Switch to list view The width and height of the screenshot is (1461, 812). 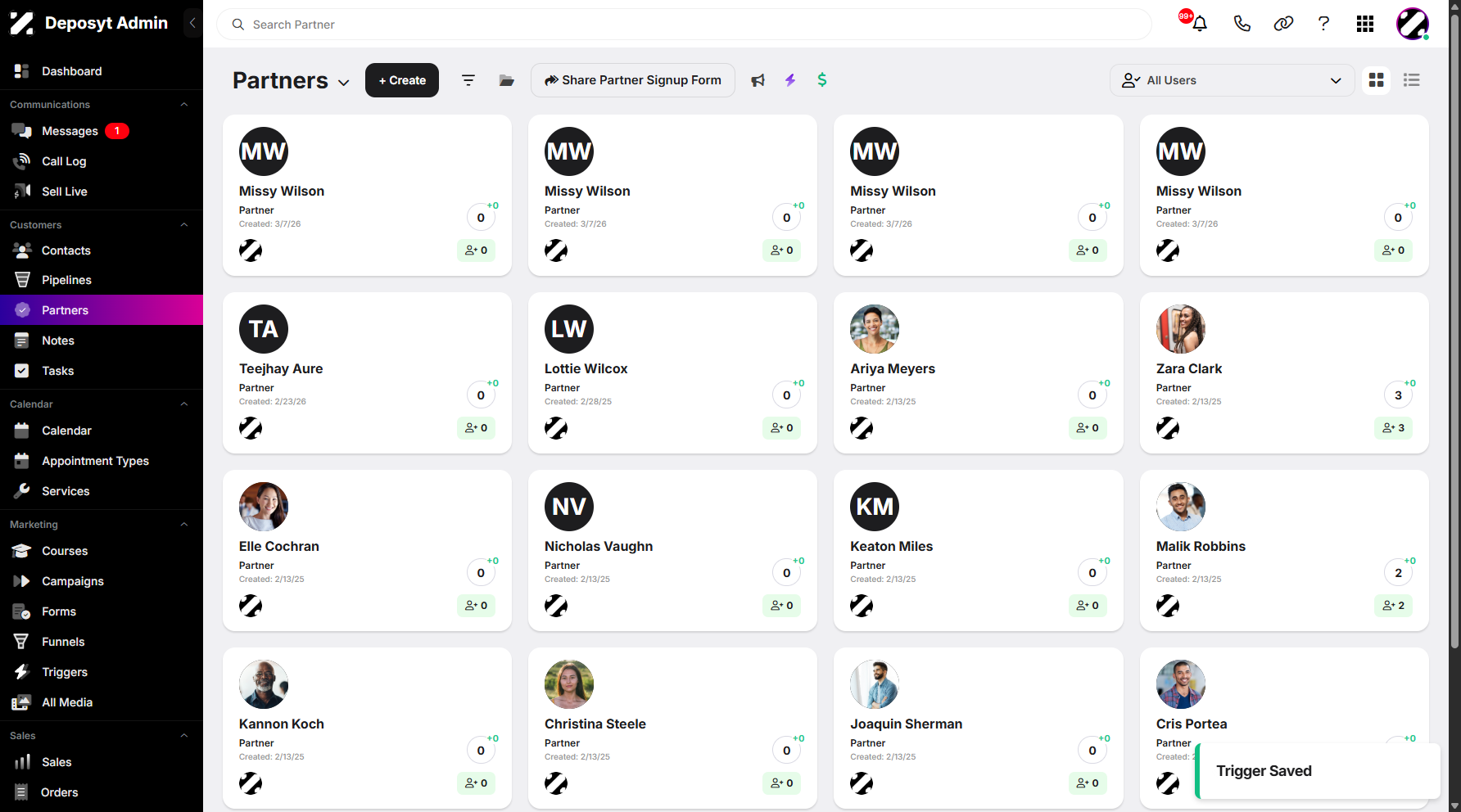tap(1412, 80)
